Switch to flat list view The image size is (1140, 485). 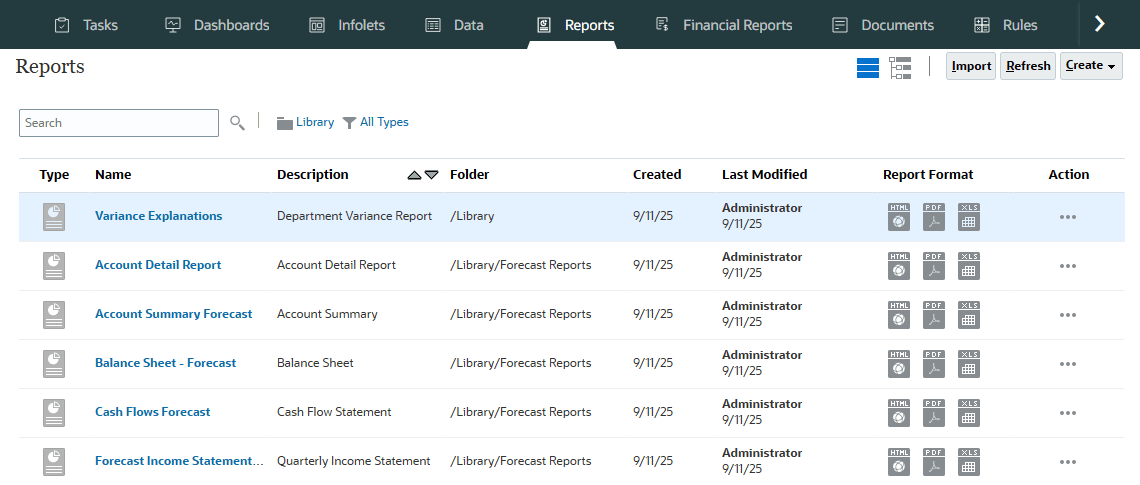(x=868, y=67)
